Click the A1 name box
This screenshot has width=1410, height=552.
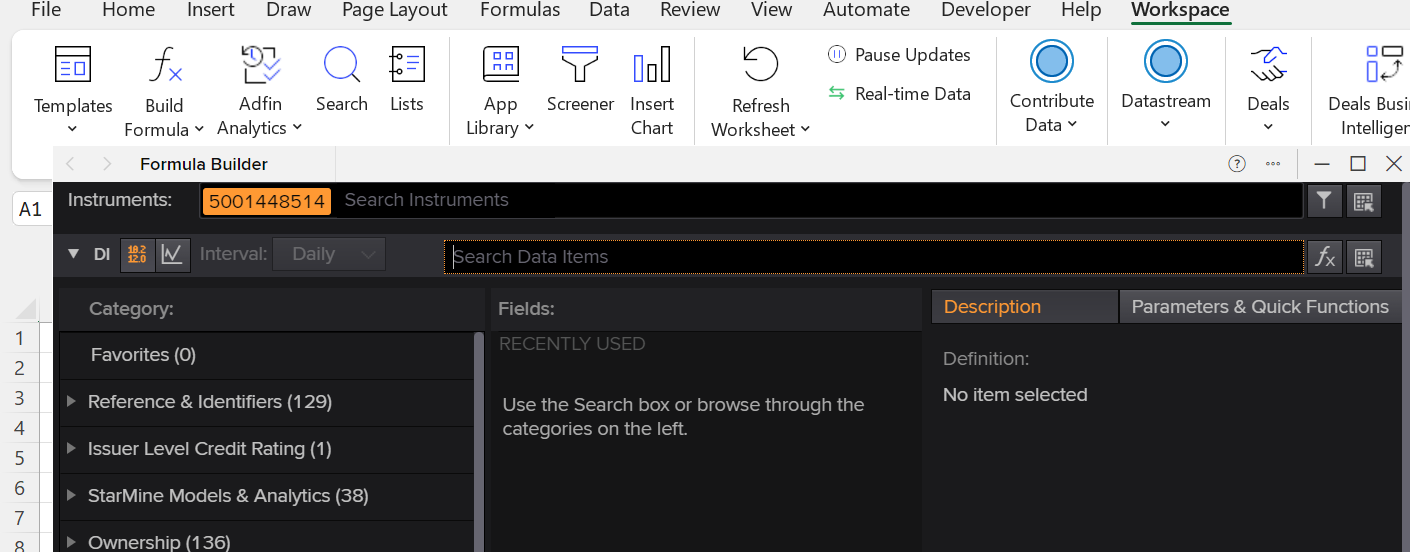[31, 209]
